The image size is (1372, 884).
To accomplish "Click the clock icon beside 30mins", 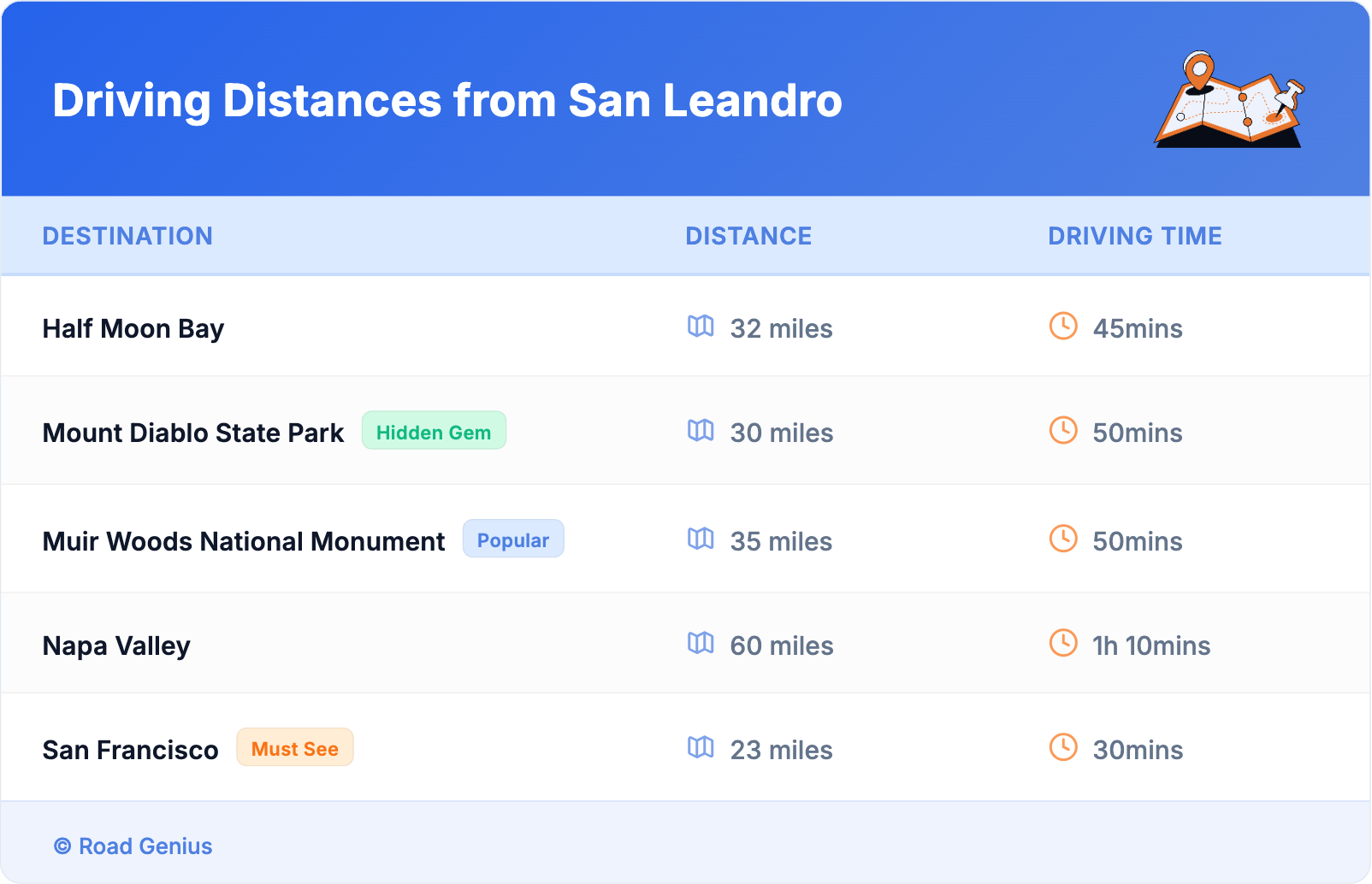I will tap(1063, 748).
